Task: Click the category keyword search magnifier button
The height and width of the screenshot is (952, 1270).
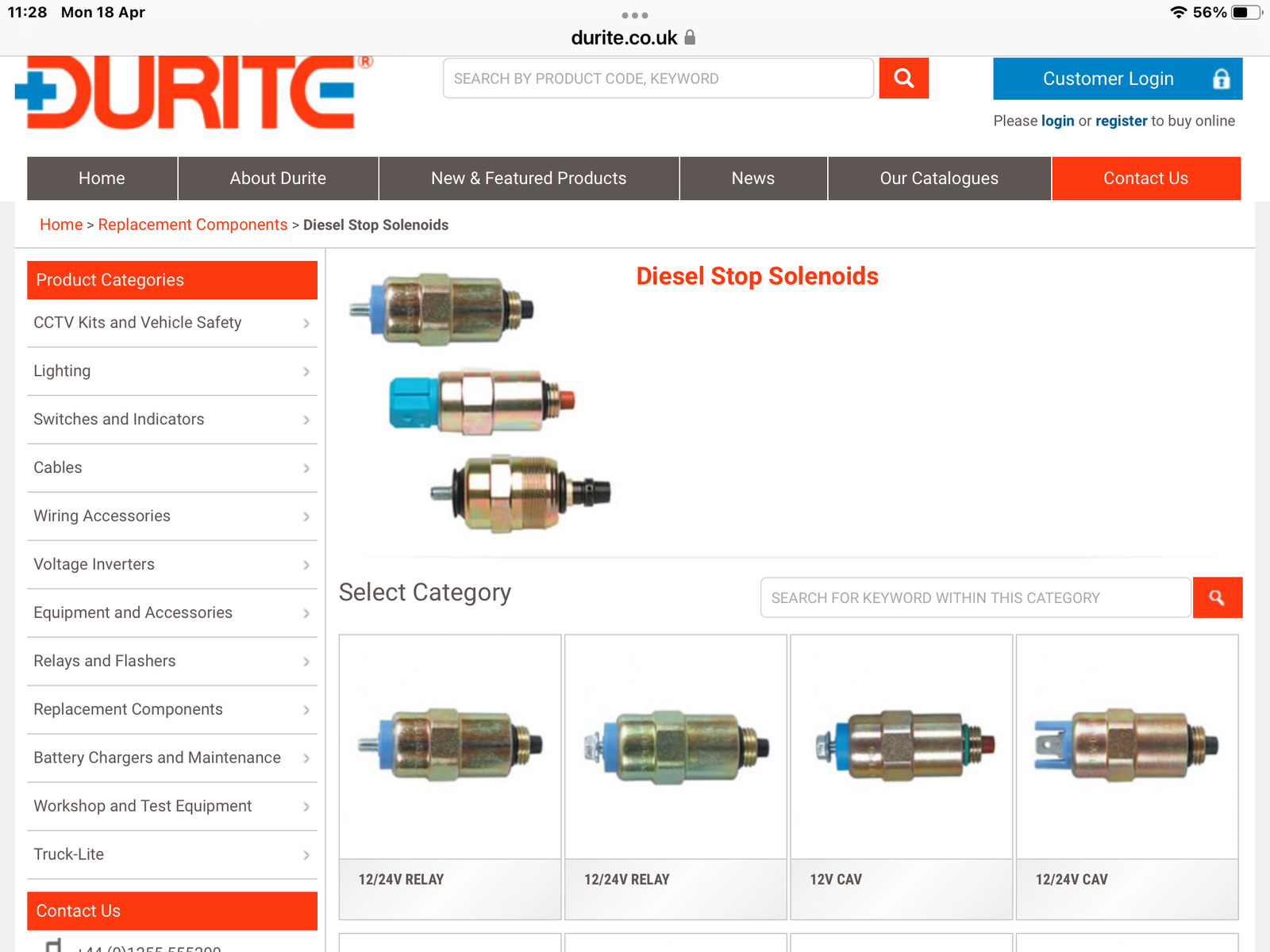Action: 1217,597
